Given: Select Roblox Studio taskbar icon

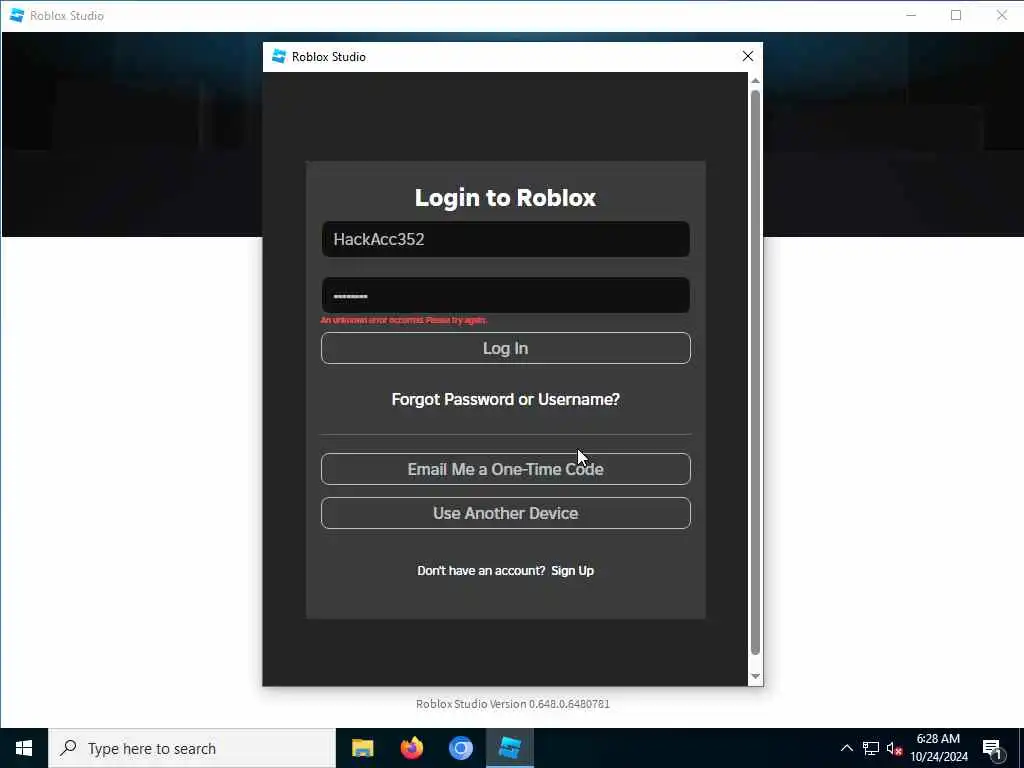Looking at the screenshot, I should [x=509, y=748].
